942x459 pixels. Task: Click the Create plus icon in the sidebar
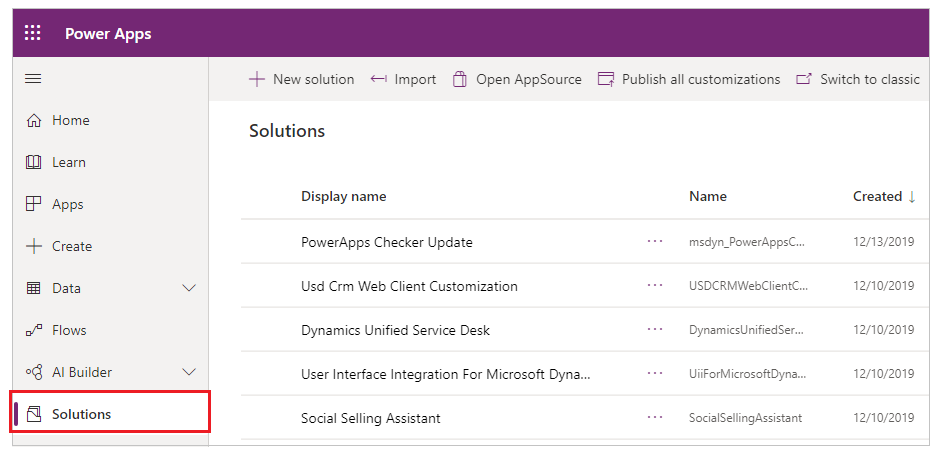[x=34, y=246]
